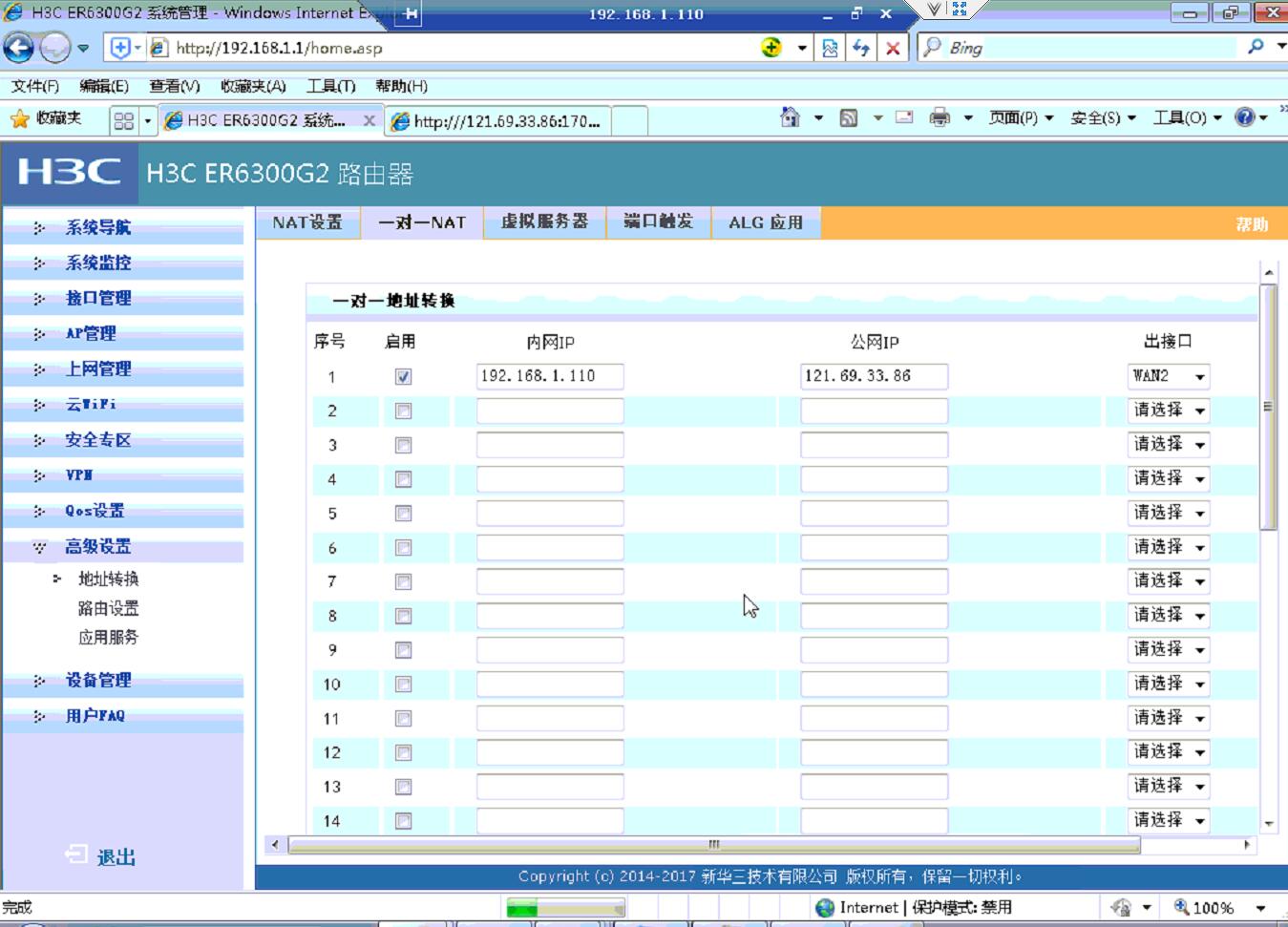The image size is (1288, 927).
Task: Click the horizontal scrollbar thumb of the table
Action: pyautogui.click(x=714, y=845)
